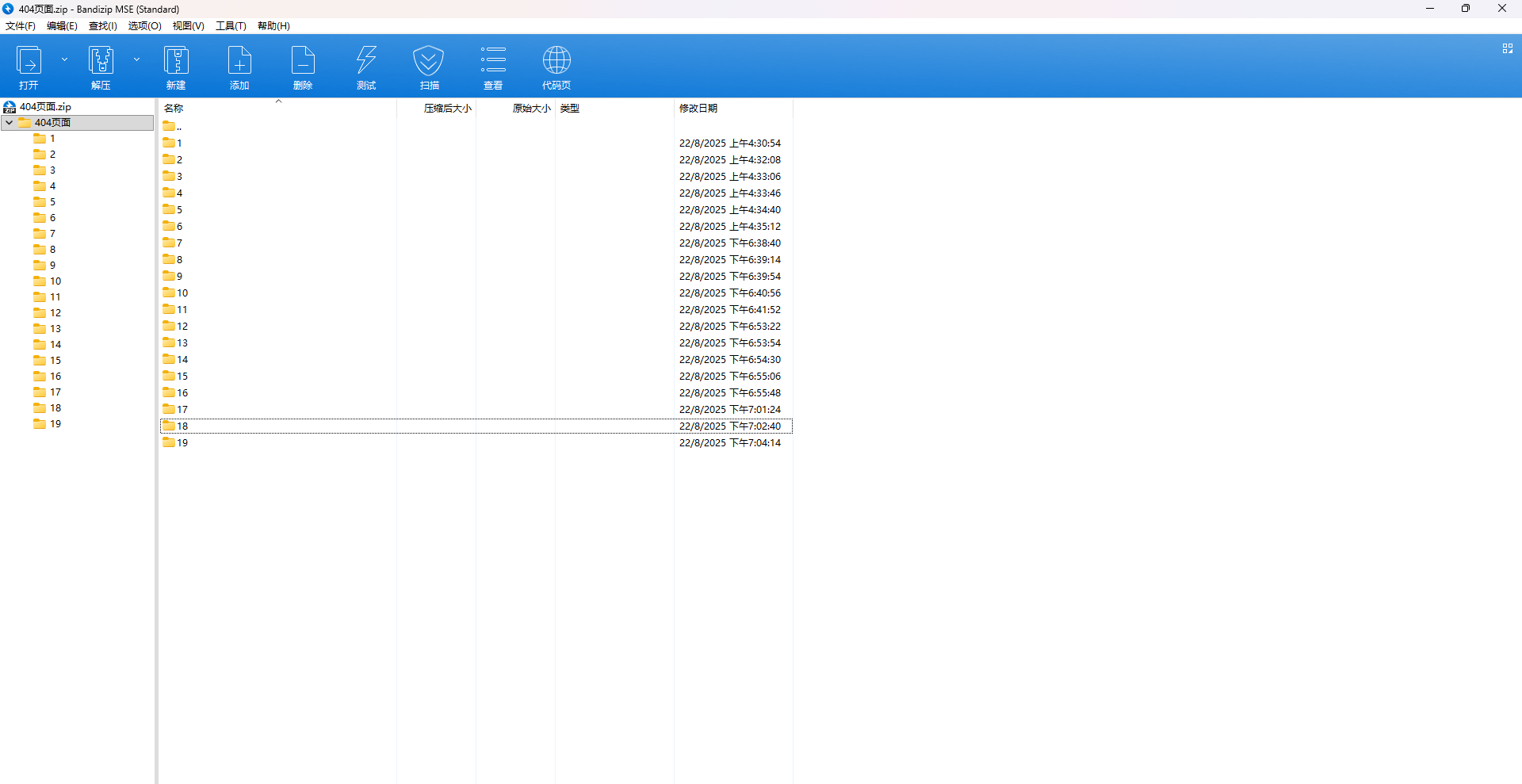The image size is (1522, 784).
Task: Open the 查找(I) menu
Action: 103,26
